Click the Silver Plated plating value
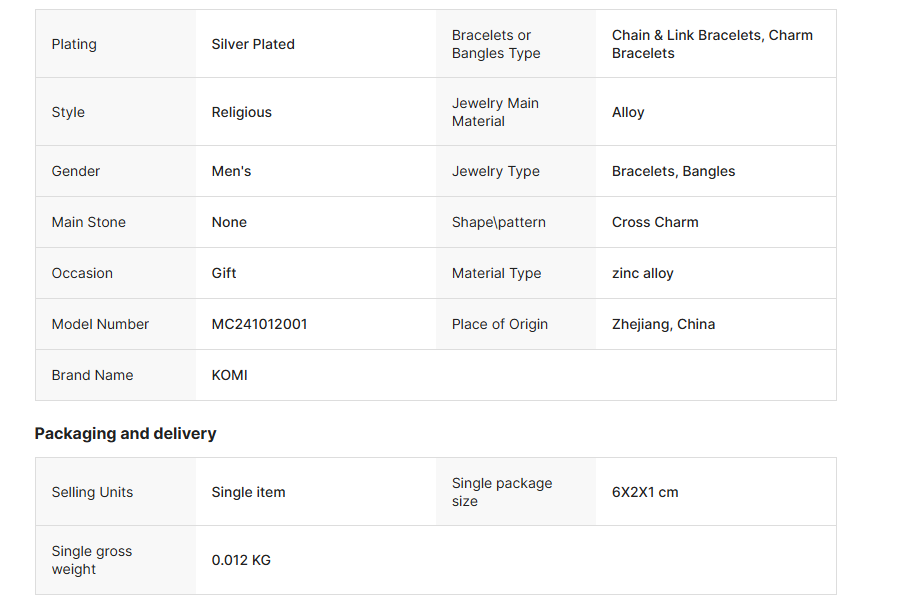The height and width of the screenshot is (605, 905). pyautogui.click(x=253, y=44)
